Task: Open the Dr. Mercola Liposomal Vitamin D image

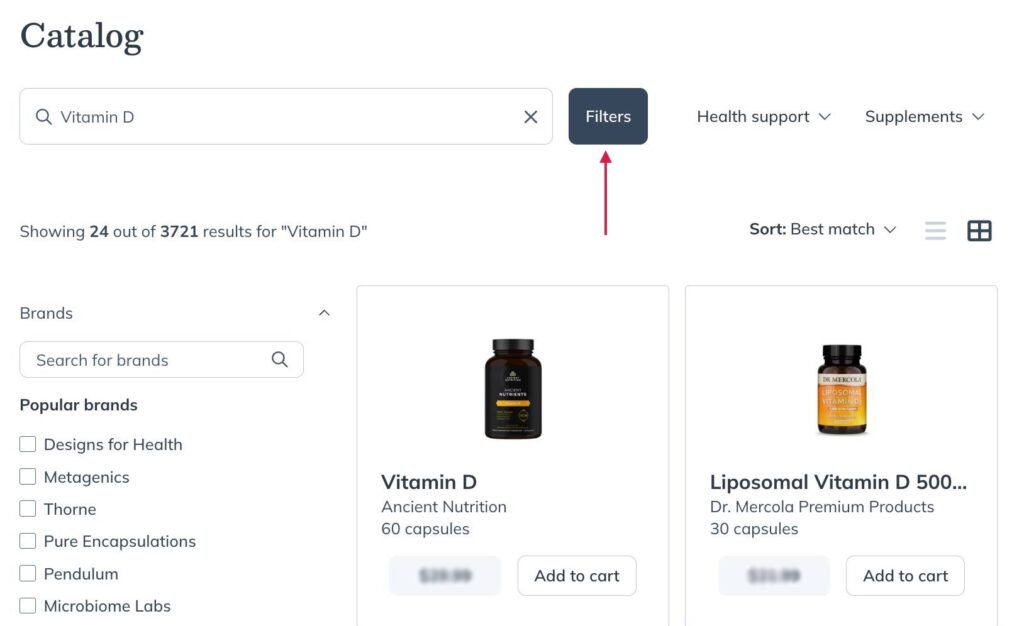Action: (x=840, y=389)
